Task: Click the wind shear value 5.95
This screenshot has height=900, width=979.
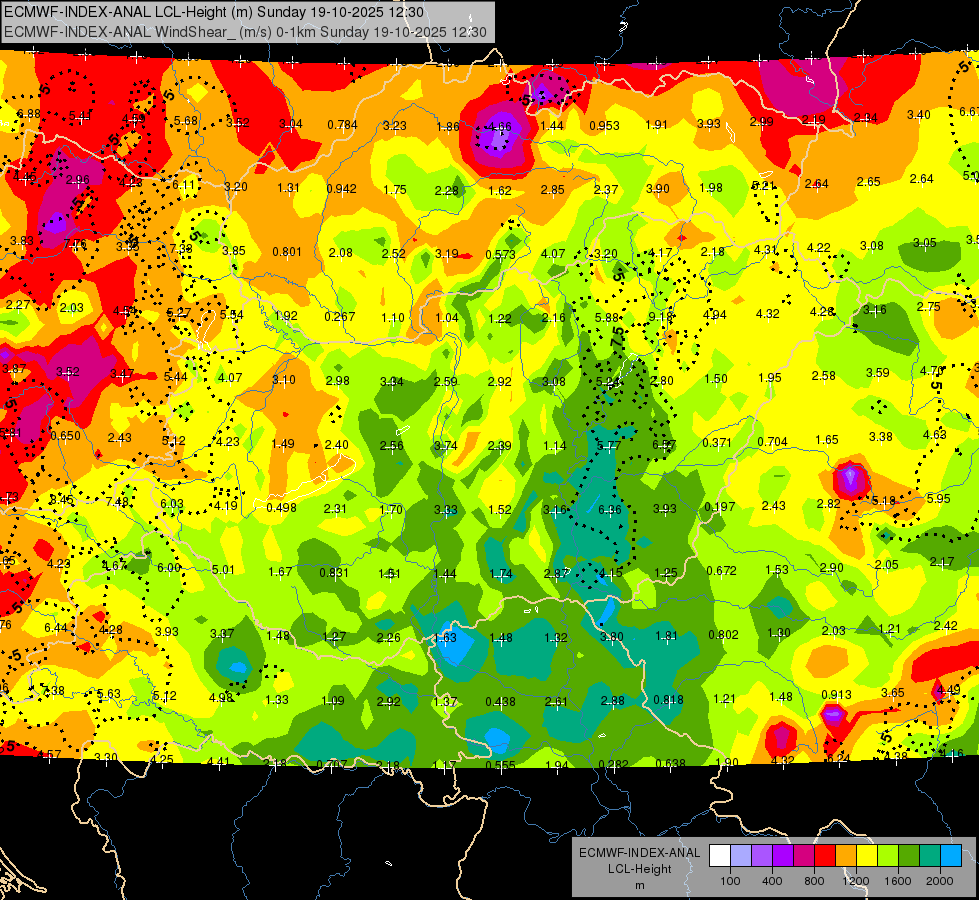Action: point(938,498)
